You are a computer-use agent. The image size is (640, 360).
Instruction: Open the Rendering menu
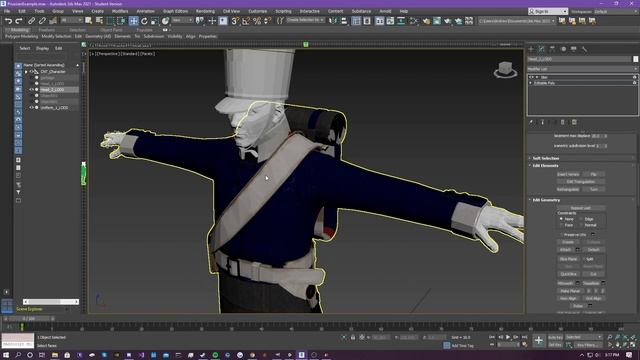click(x=205, y=11)
